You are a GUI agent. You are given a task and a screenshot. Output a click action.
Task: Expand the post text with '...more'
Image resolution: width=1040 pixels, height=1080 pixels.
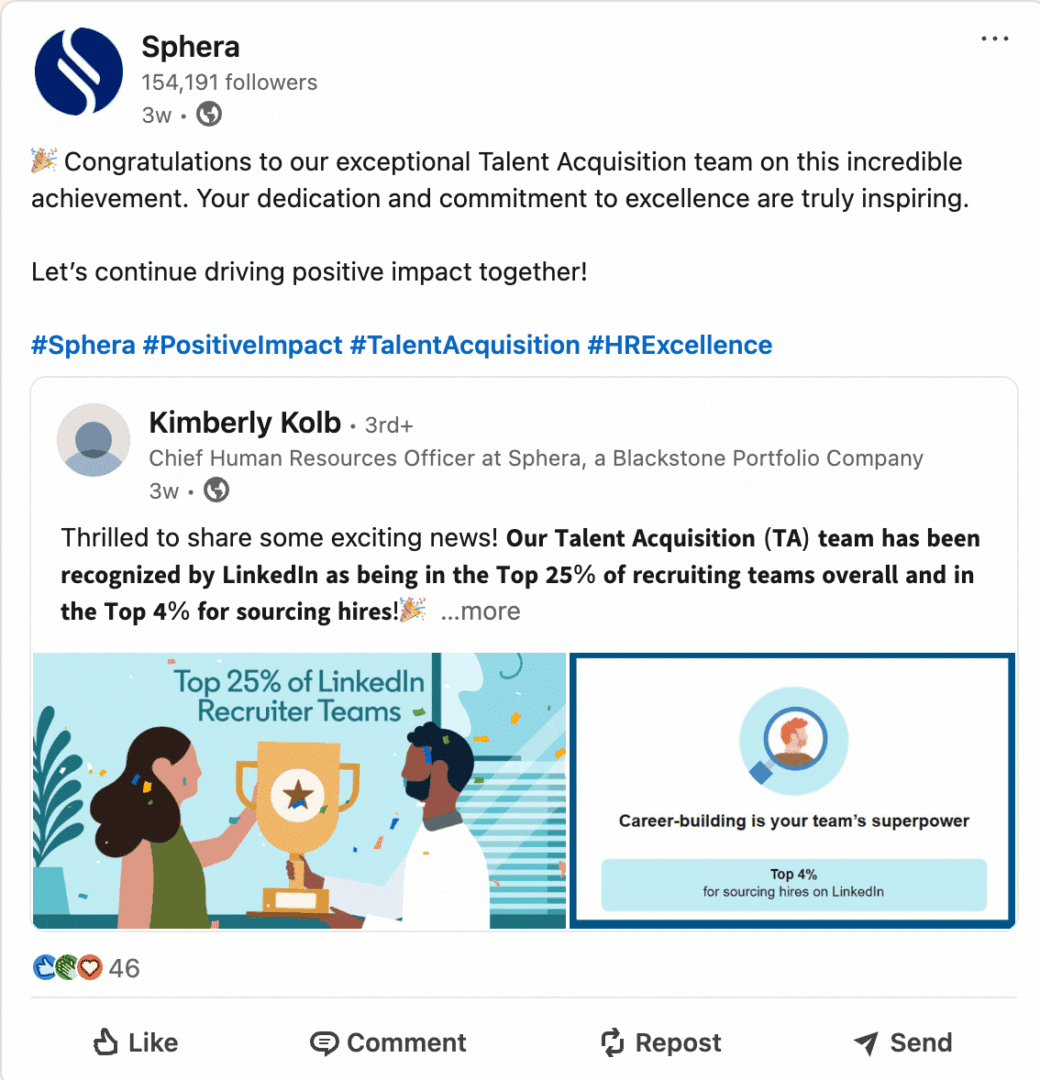[x=481, y=610]
